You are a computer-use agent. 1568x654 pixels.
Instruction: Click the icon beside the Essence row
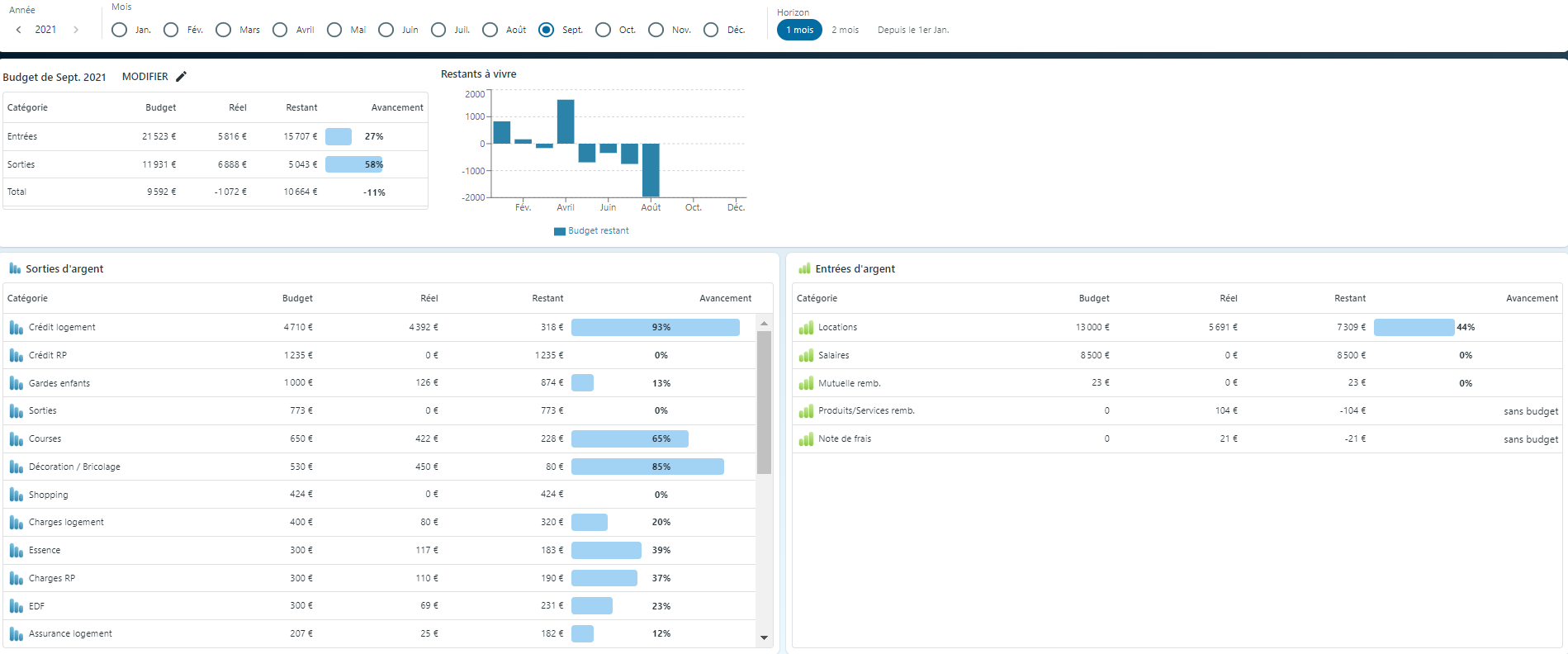16,551
